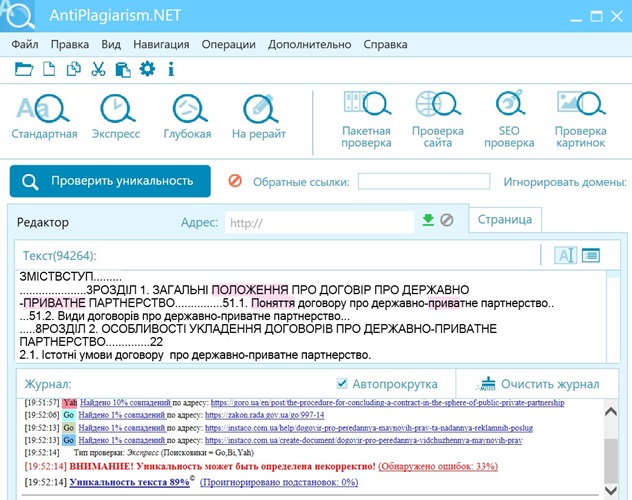Open the Справка menu
Image resolution: width=632 pixels, height=500 pixels.
point(385,44)
